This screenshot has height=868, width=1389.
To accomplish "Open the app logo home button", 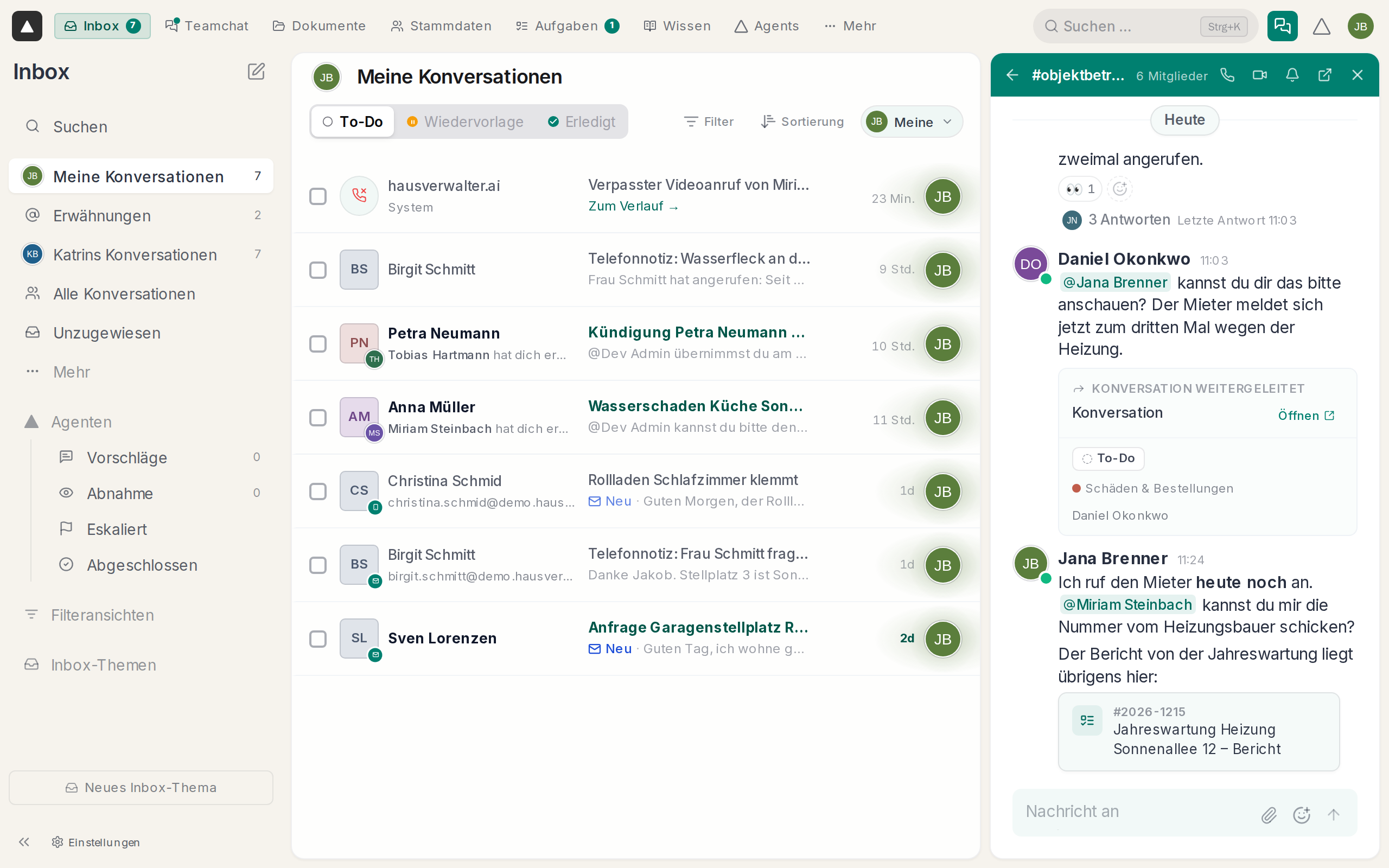I will tap(27, 26).
